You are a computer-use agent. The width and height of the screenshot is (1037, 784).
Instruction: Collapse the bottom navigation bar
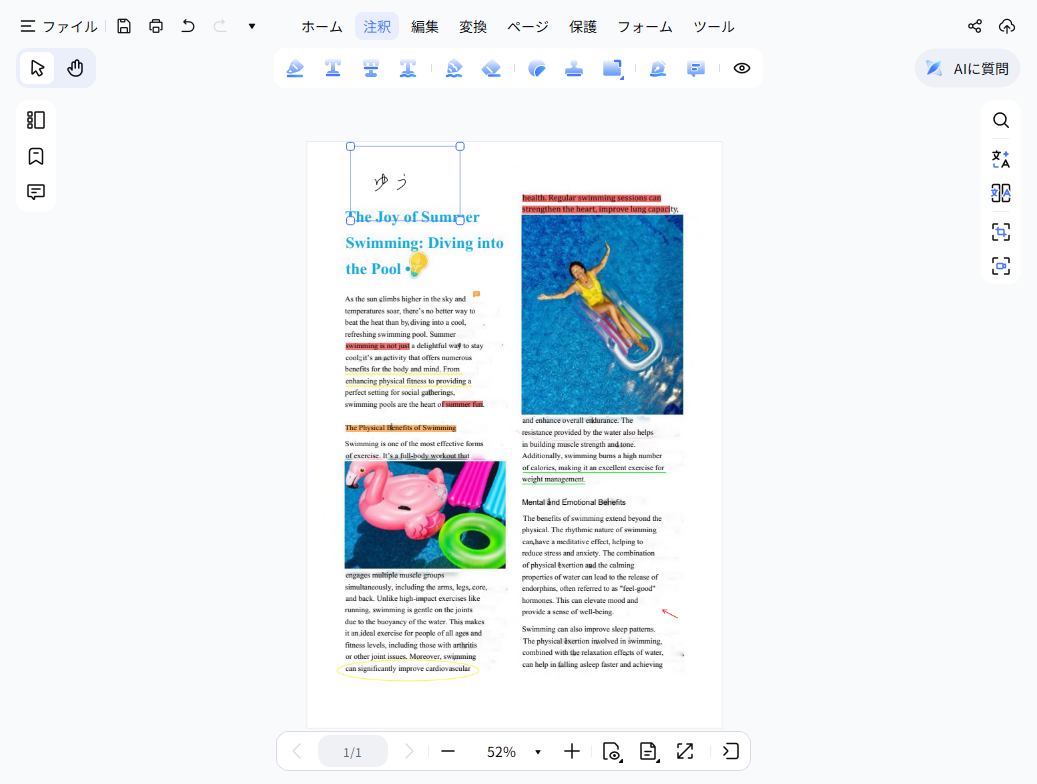[x=731, y=752]
